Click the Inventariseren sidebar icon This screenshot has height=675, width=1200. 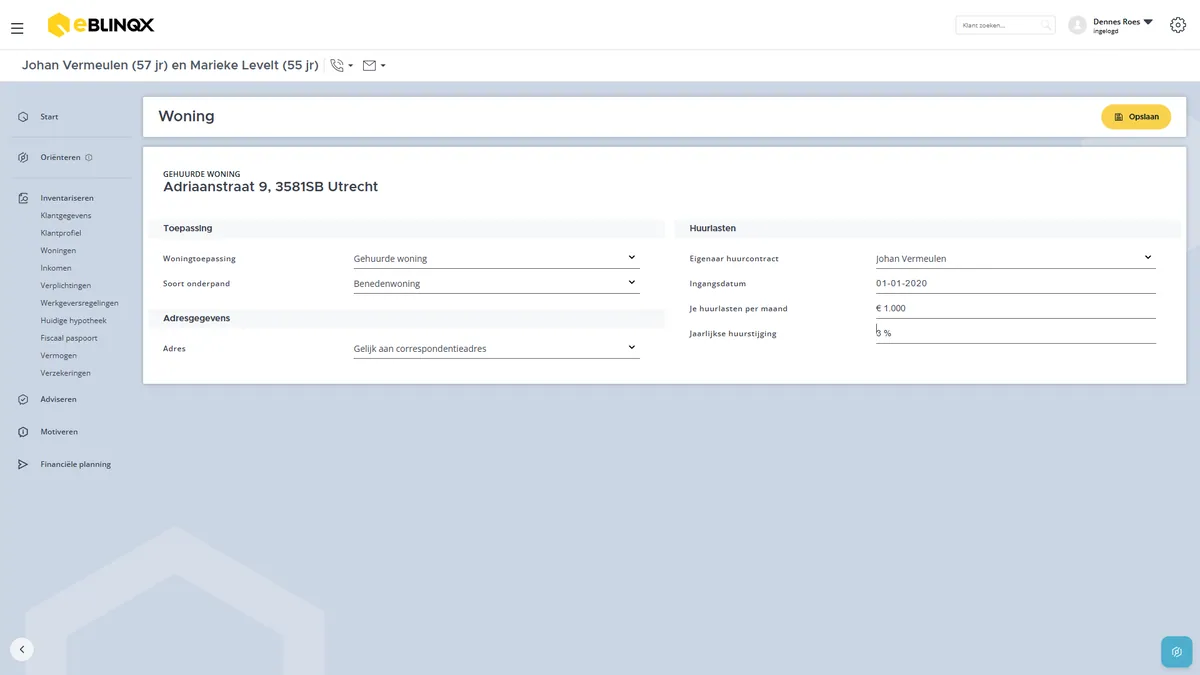(x=23, y=198)
